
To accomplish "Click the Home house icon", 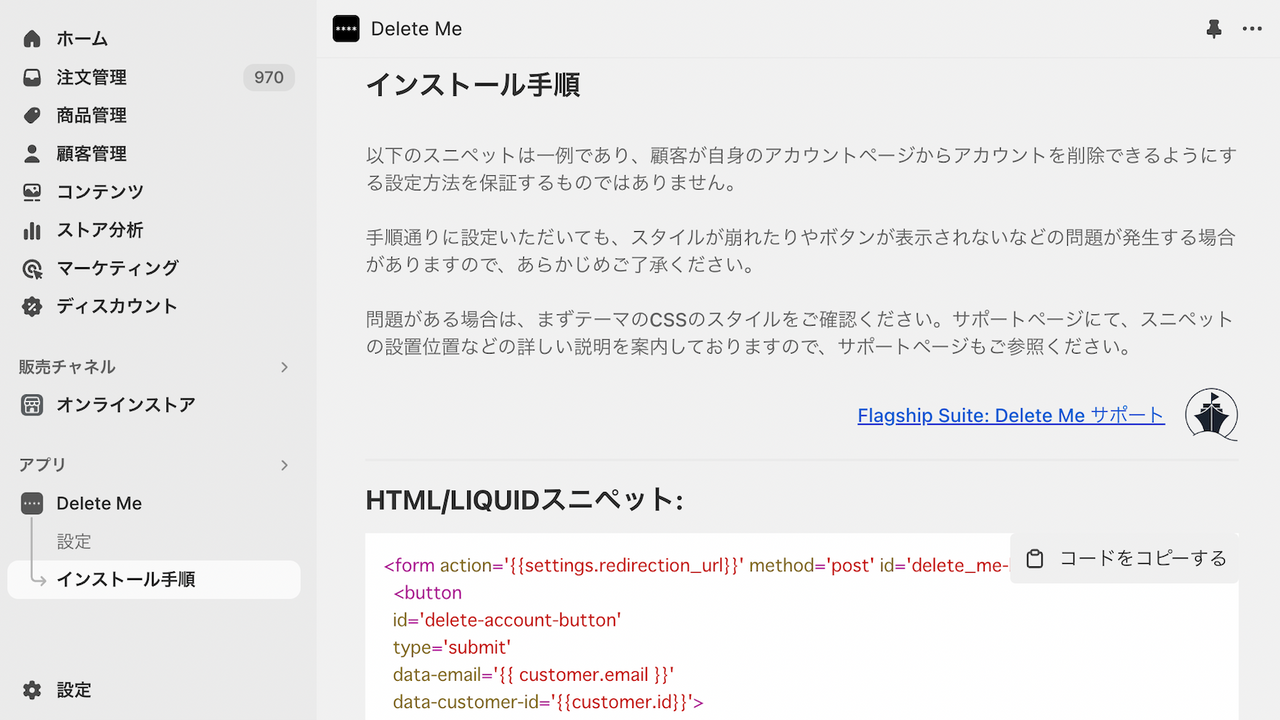I will click(32, 39).
